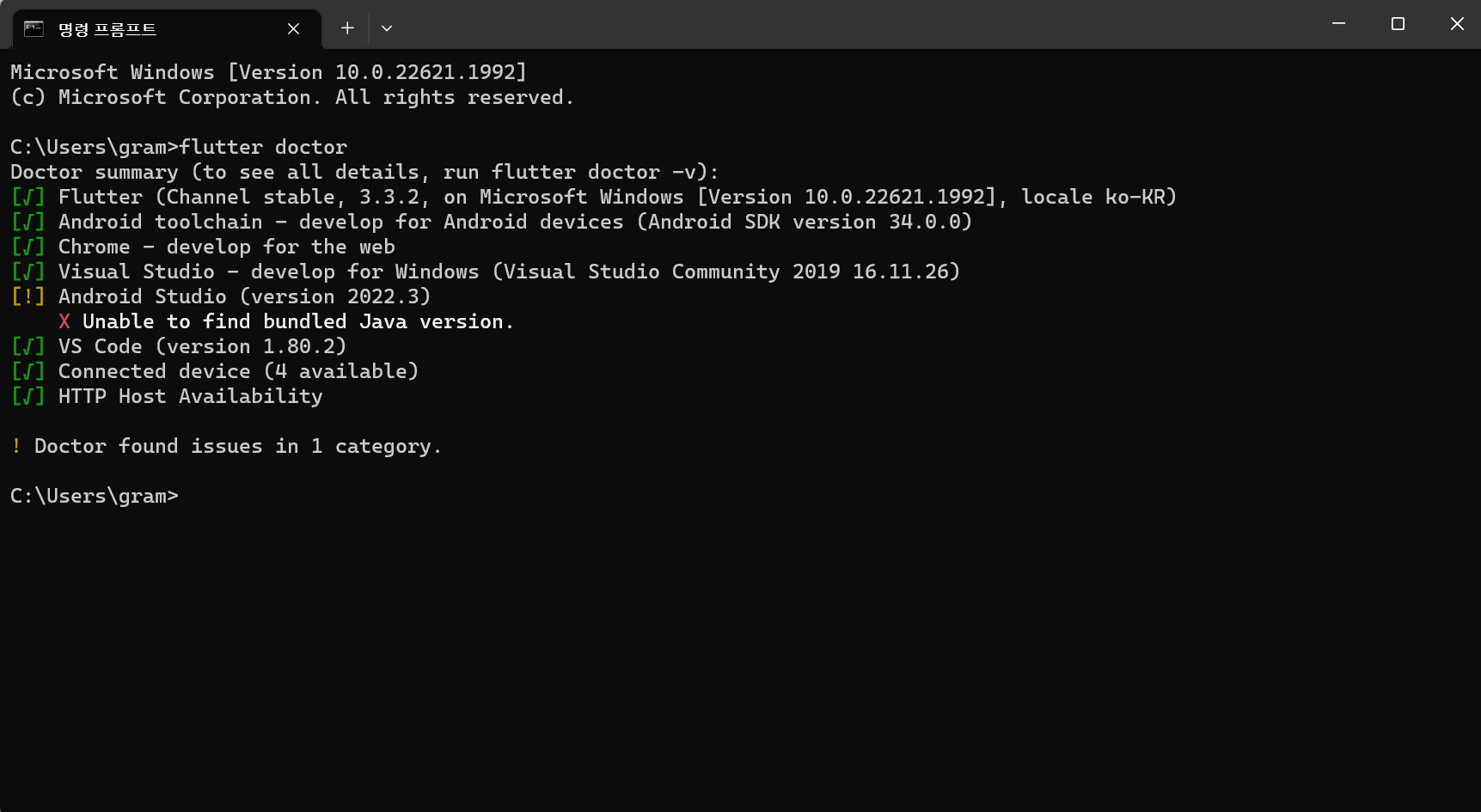Click the 'Unable to find bundled Java version' text
The height and width of the screenshot is (812, 1481).
297,321
